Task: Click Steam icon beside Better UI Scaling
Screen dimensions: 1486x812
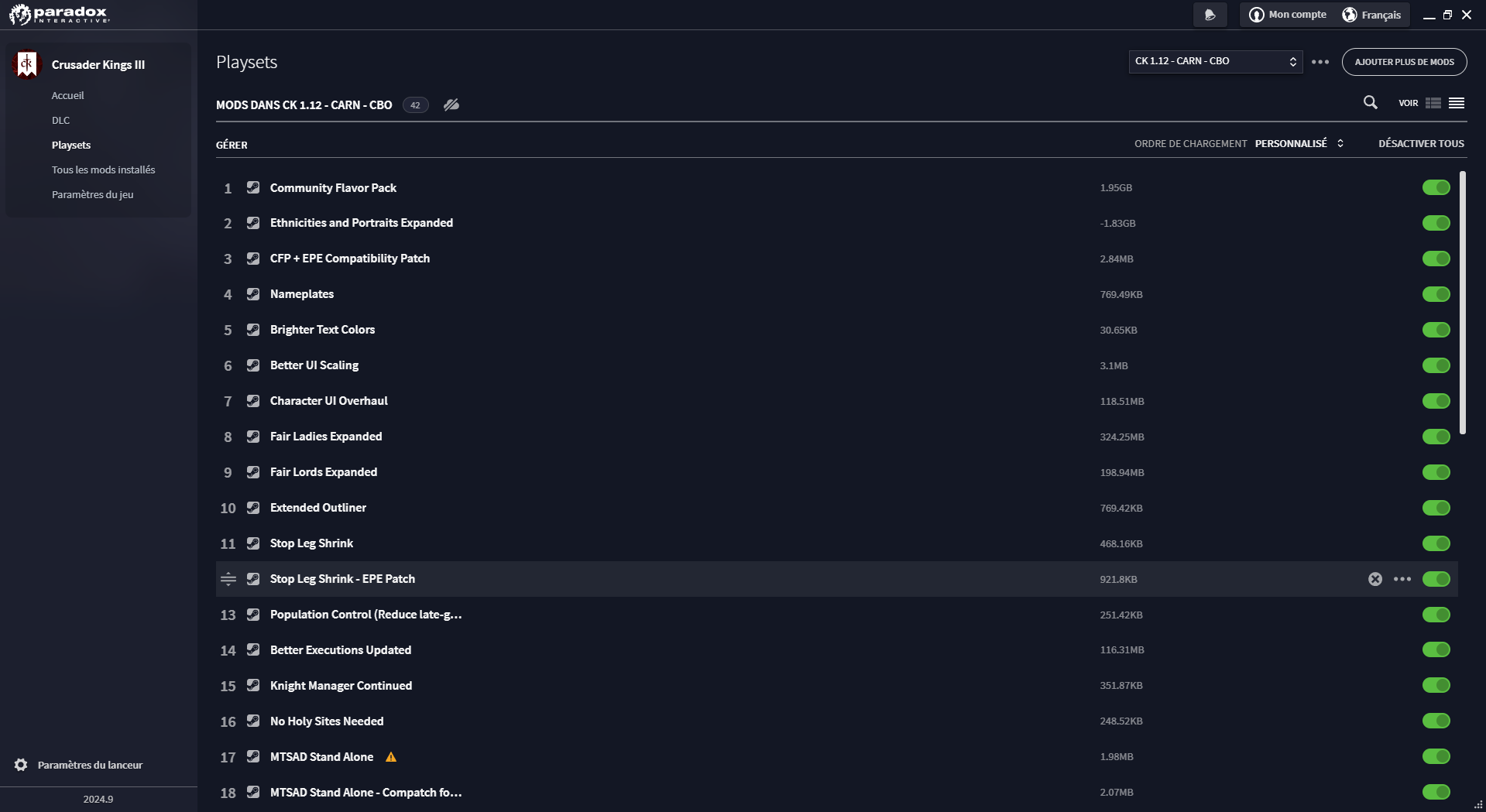Action: point(253,365)
